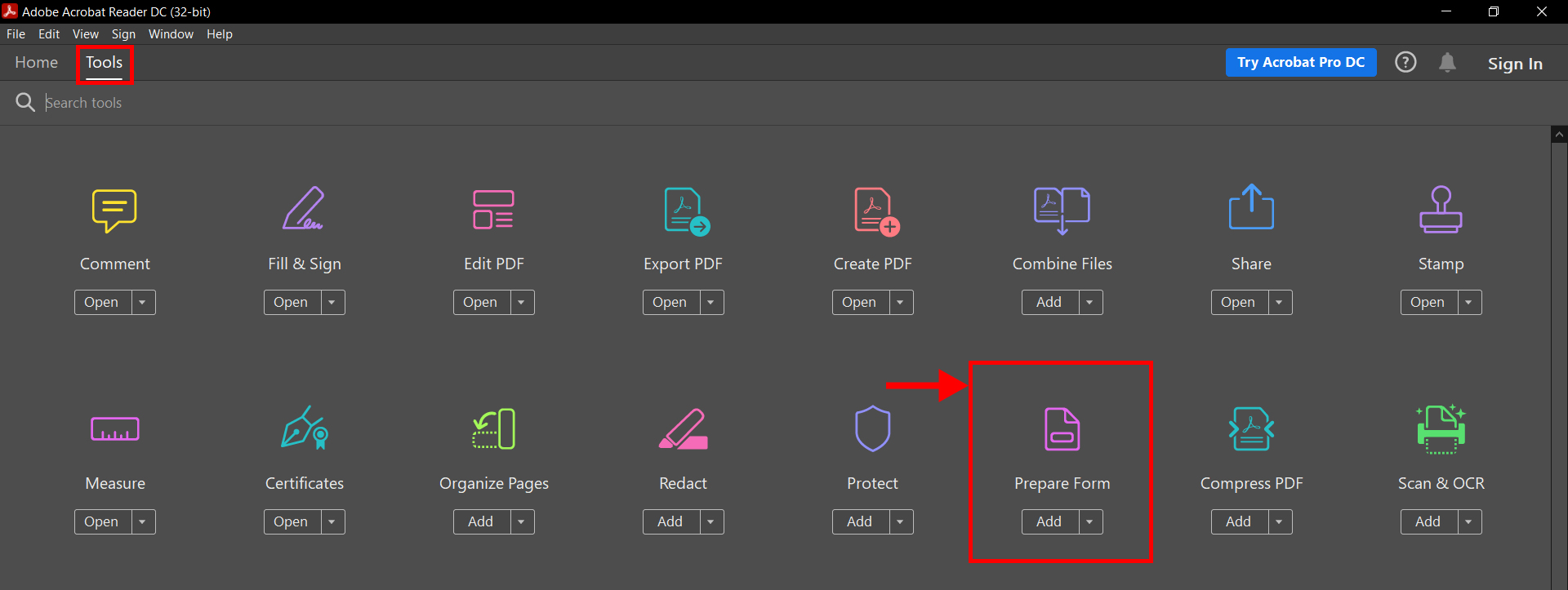
Task: Expand dropdown arrow beside Compress PDF Add
Action: (1280, 521)
